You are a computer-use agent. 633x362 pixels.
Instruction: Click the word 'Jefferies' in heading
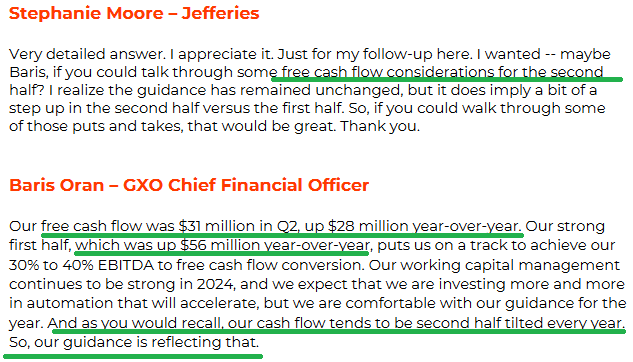220,13
